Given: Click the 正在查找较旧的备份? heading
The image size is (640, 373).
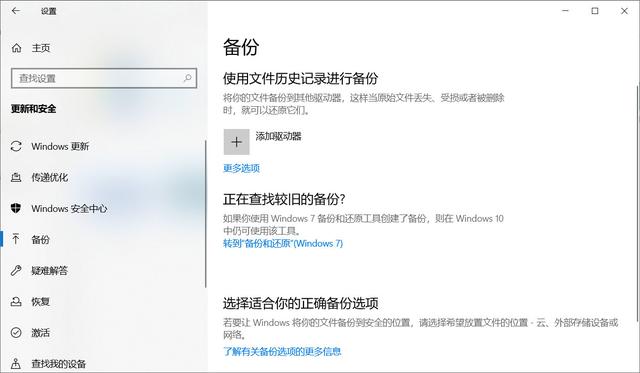Looking at the screenshot, I should tap(284, 199).
